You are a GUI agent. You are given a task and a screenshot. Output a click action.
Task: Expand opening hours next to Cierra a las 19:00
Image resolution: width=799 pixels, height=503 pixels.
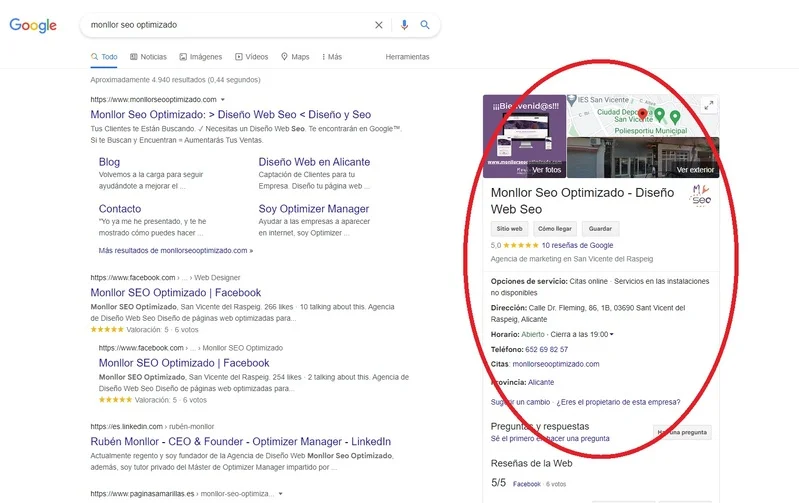click(612, 334)
